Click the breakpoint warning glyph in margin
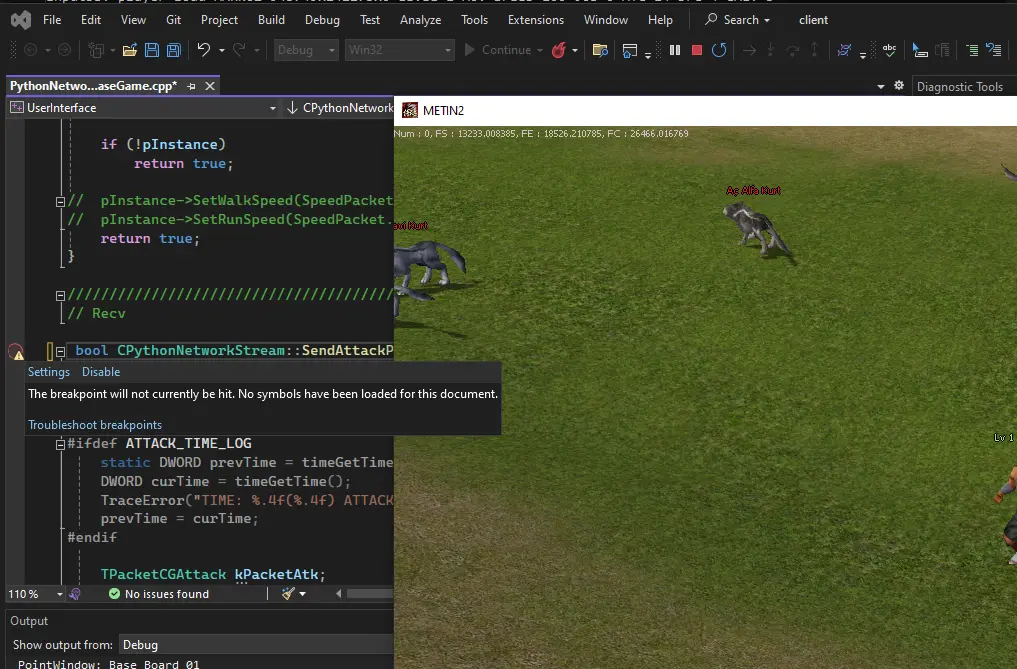The image size is (1017, 669). pyautogui.click(x=16, y=352)
